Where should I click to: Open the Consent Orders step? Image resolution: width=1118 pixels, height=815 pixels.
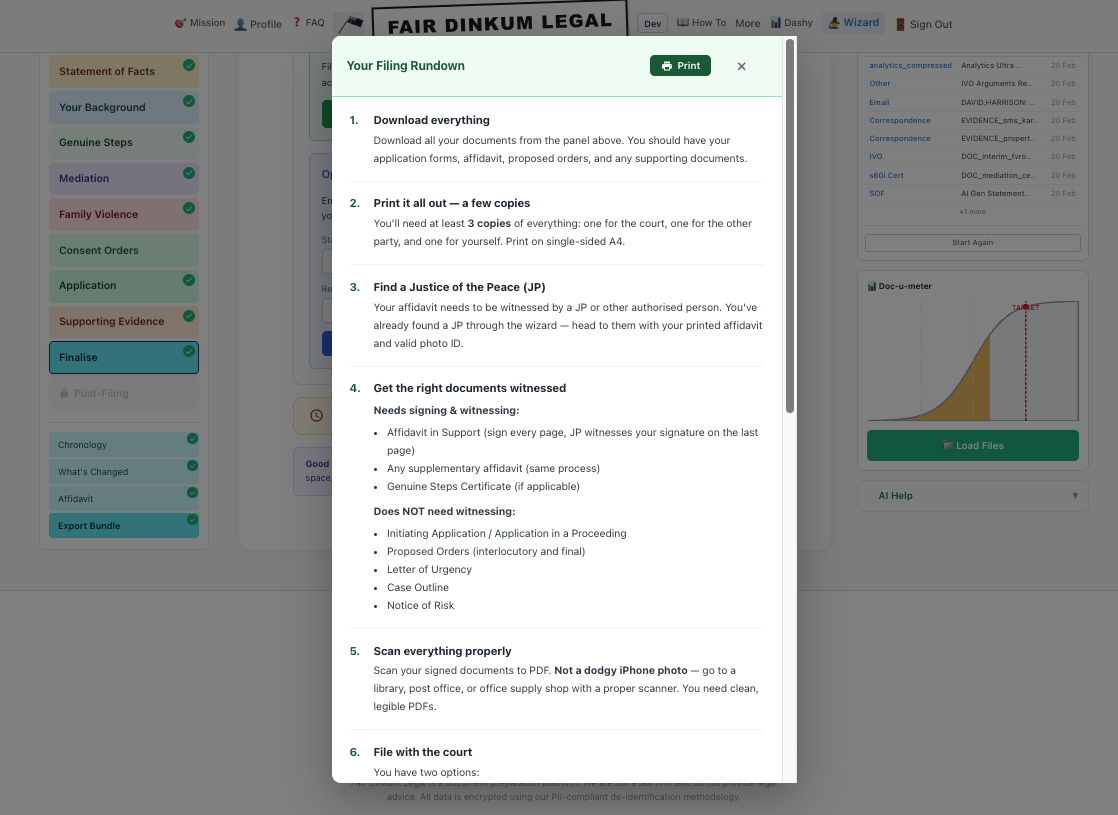coord(124,250)
